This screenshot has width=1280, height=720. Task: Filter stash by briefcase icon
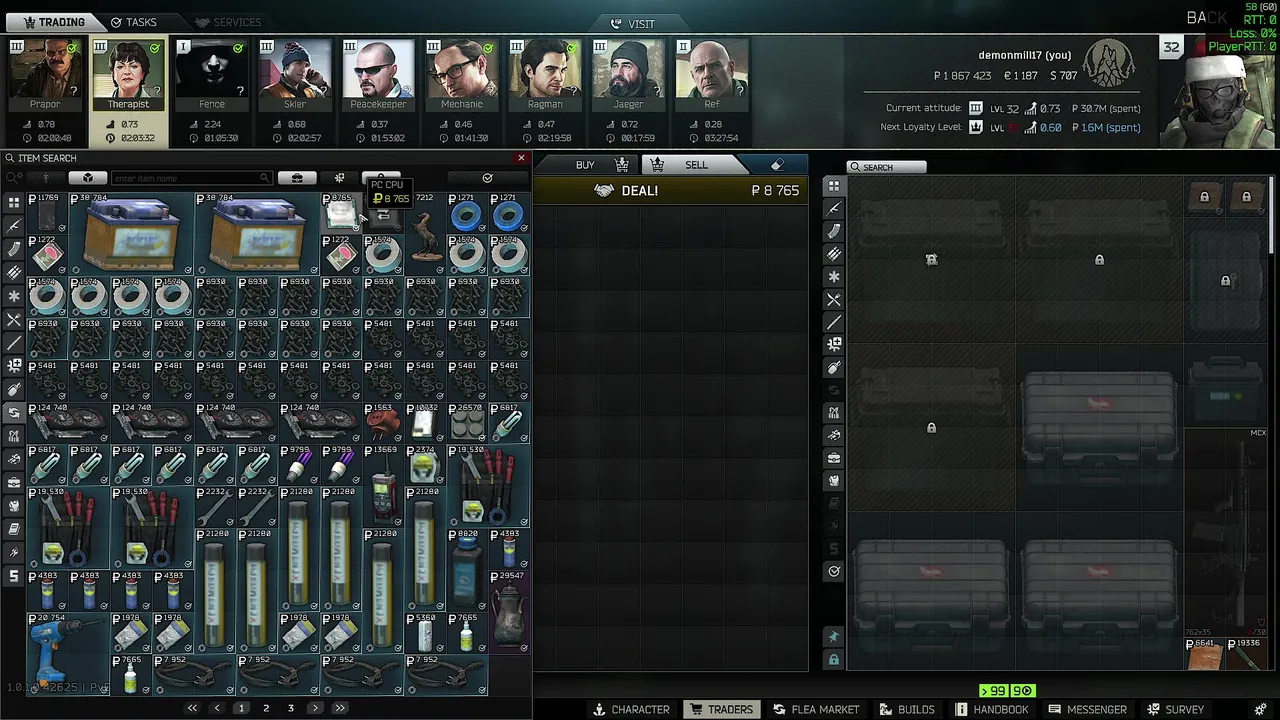[834, 458]
